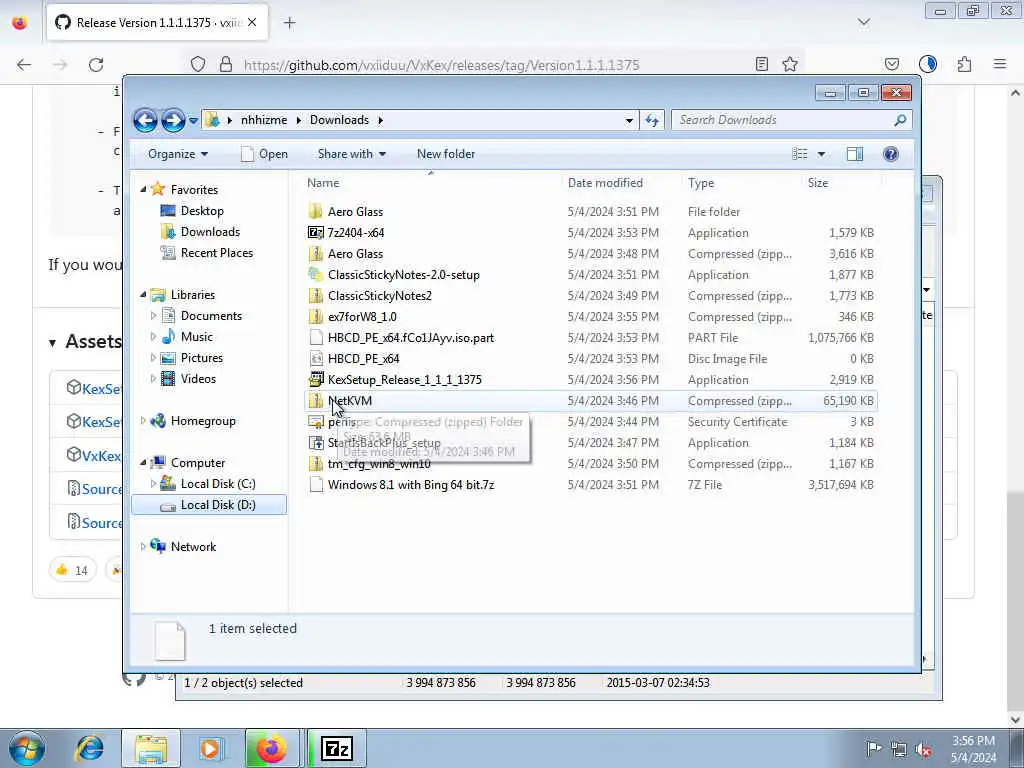Open a new Firefox tab
This screenshot has width=1024, height=768.
pos(289,23)
